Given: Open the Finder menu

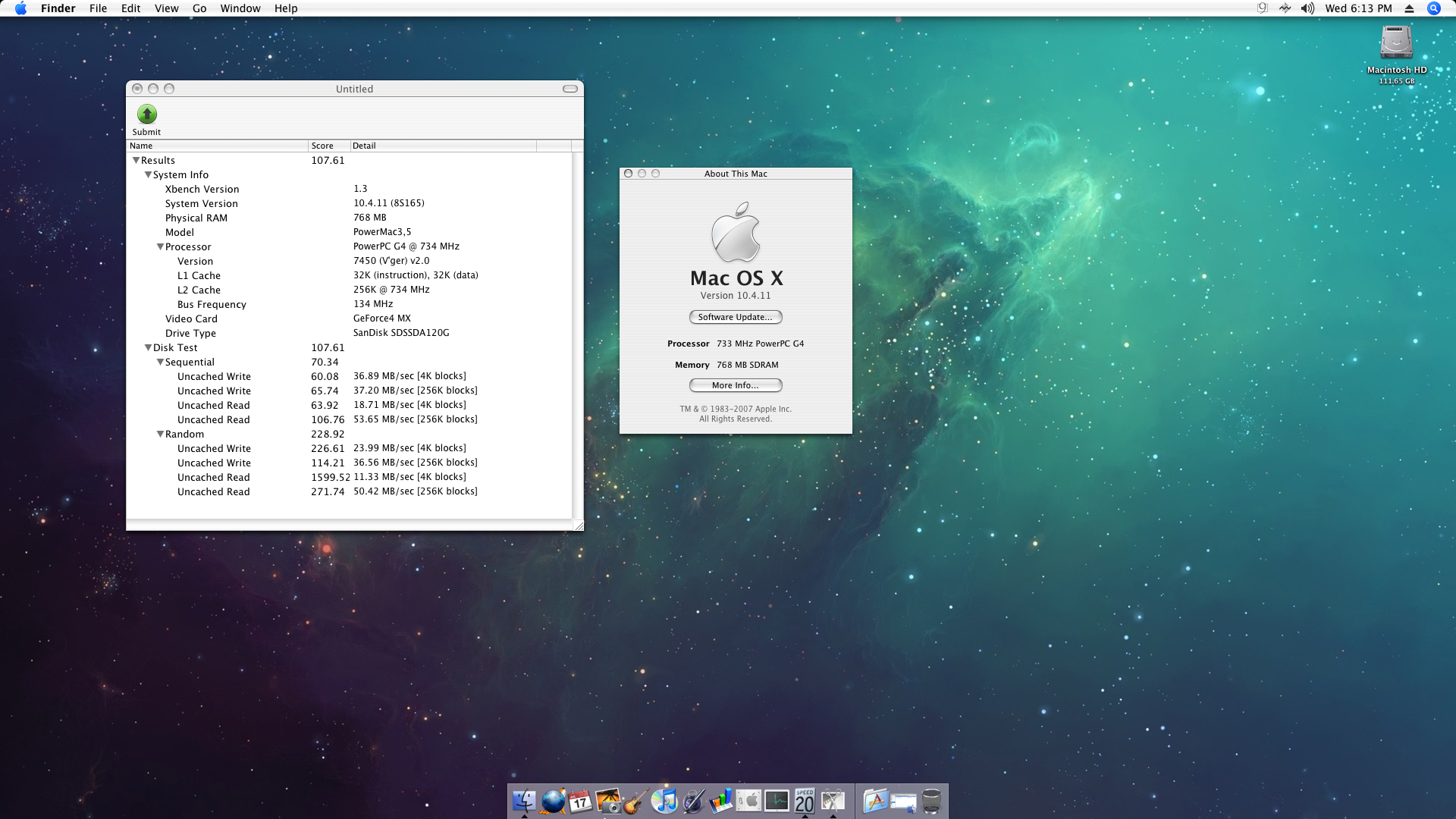Looking at the screenshot, I should pos(58,8).
